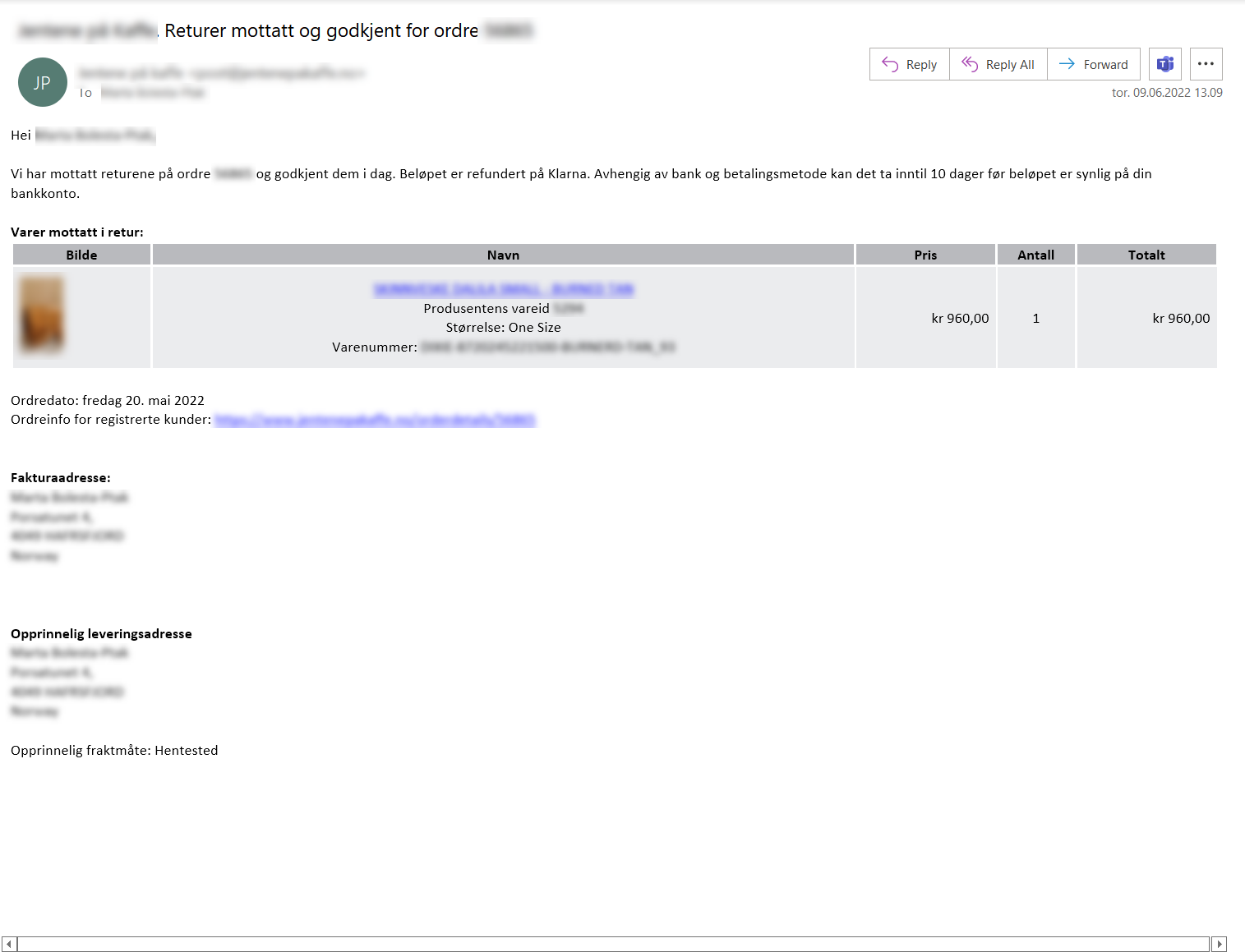1245x952 pixels.
Task: Click the Reply button
Action: pos(909,64)
